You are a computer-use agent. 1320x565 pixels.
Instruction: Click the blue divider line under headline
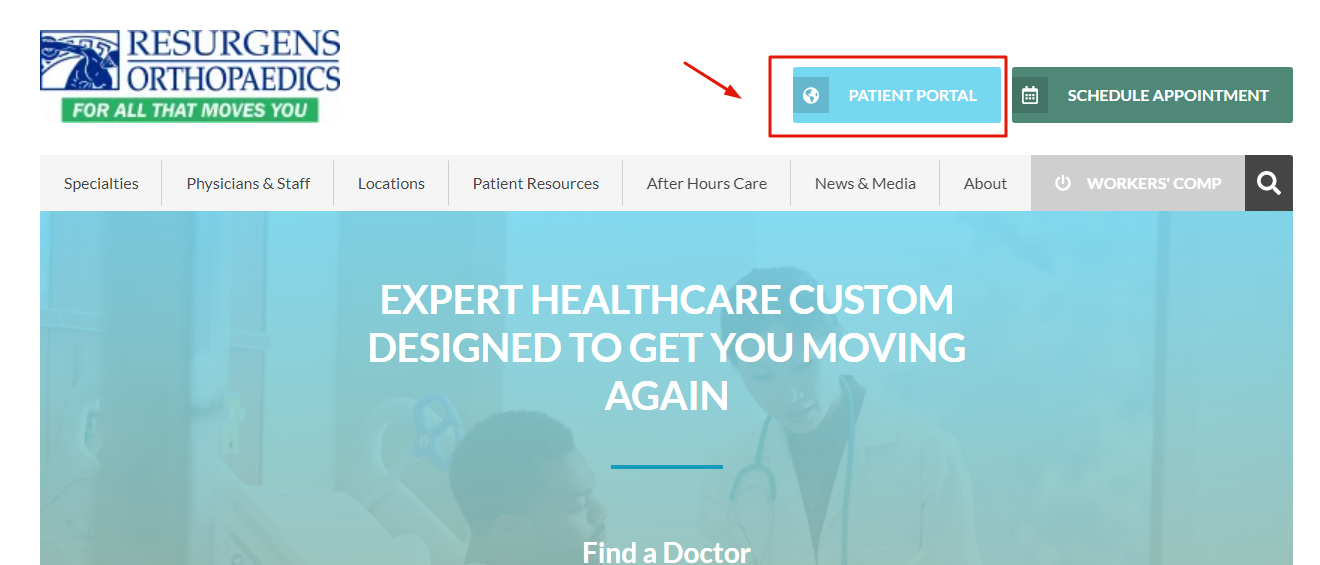pos(666,466)
